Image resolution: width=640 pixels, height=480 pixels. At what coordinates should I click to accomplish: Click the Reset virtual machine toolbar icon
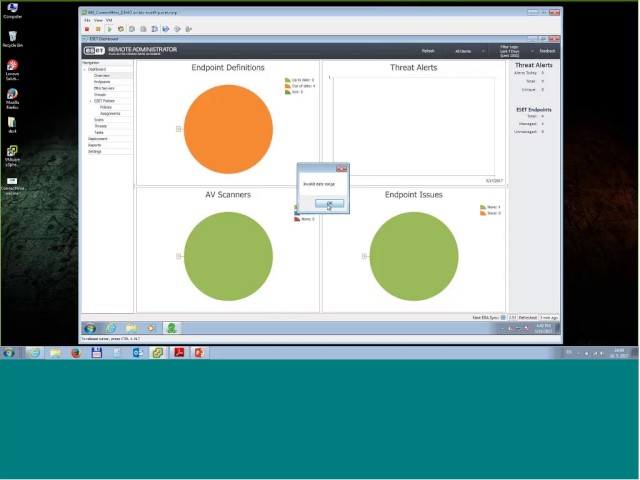point(121,29)
